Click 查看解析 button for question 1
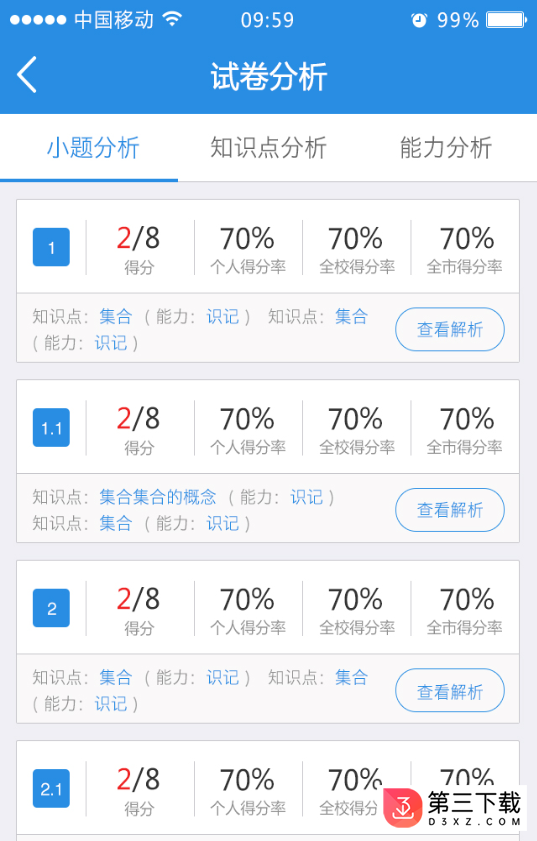 point(450,329)
